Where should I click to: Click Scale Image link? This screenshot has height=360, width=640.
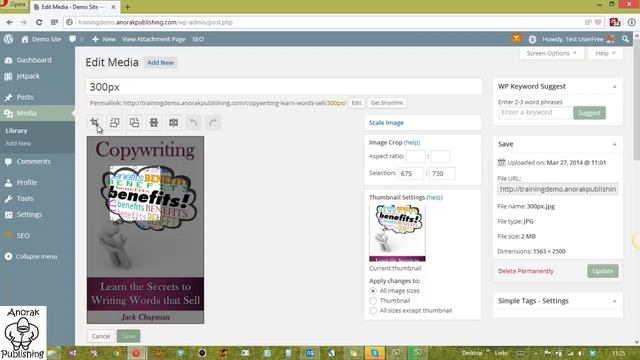click(x=386, y=123)
